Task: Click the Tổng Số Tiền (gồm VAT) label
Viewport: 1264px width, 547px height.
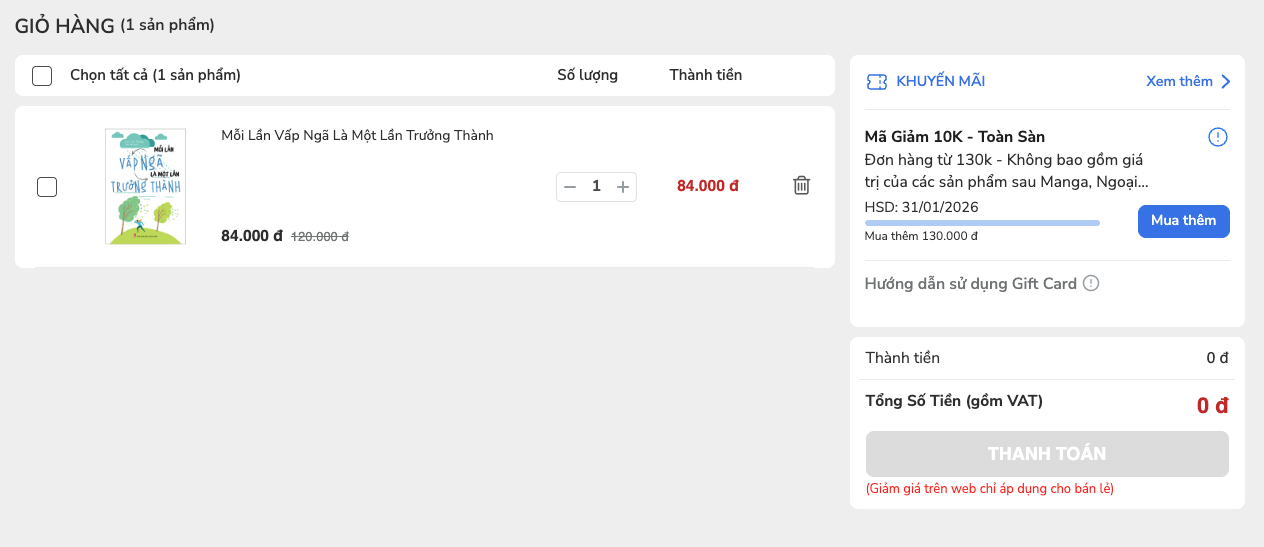Action: coord(954,401)
